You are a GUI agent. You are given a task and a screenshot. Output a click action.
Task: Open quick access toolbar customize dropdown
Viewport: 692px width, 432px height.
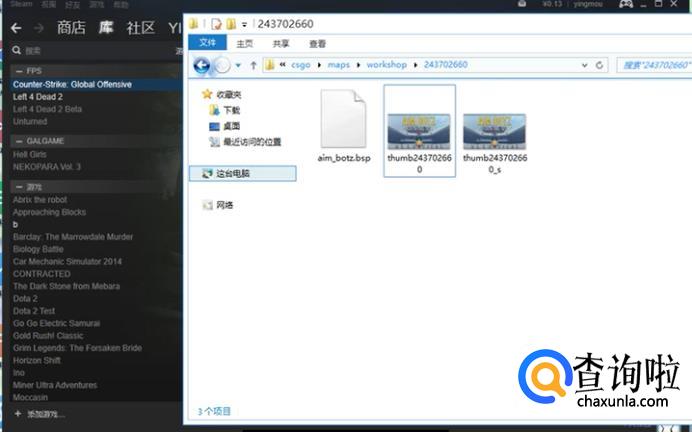(244, 25)
